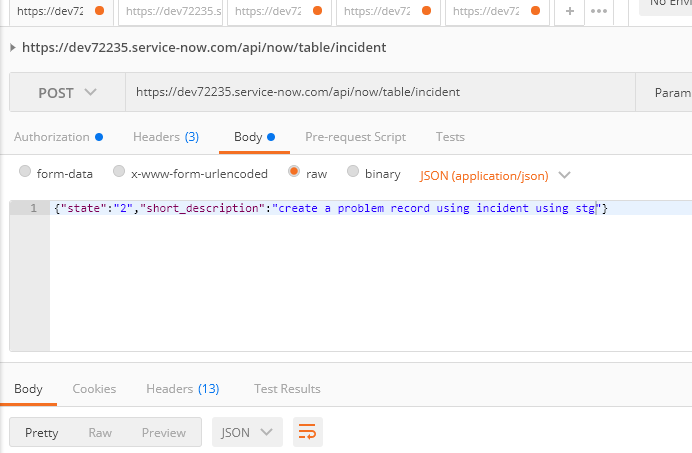The width and height of the screenshot is (692, 453).
Task: Select the binary body radio option
Action: pos(353,171)
